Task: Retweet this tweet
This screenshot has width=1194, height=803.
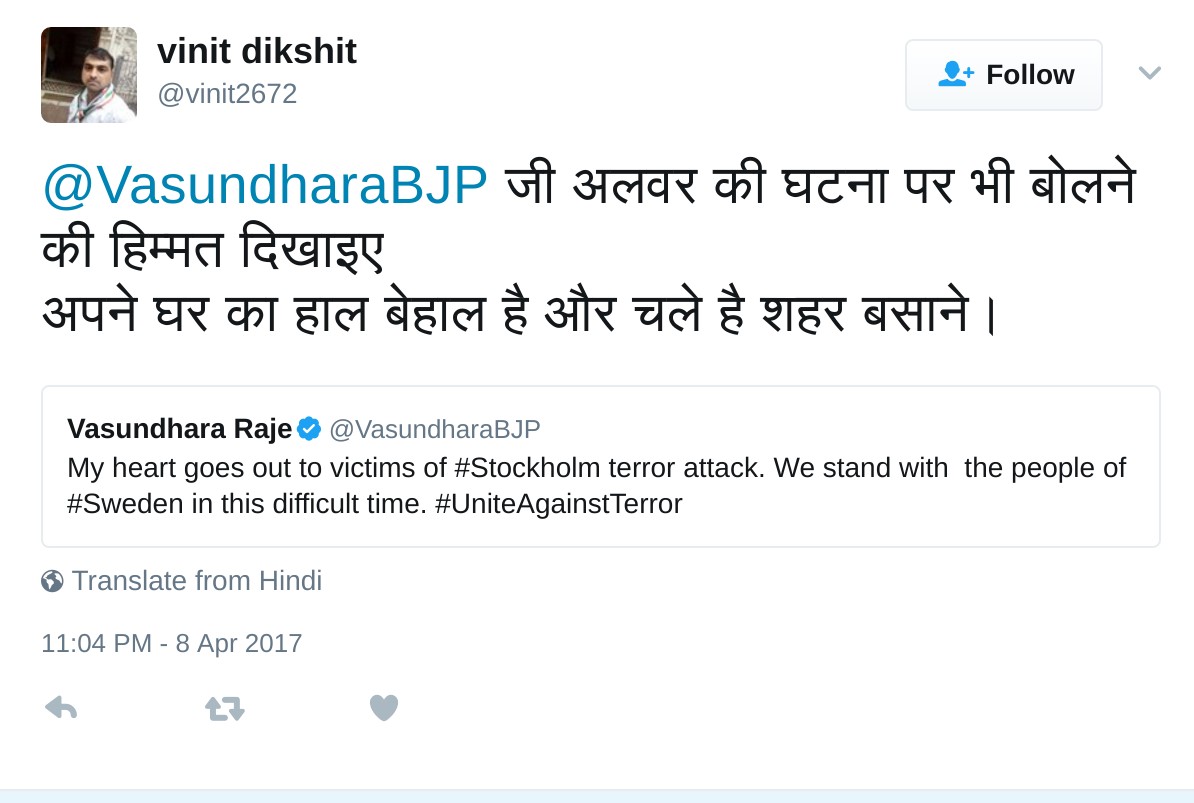Action: click(224, 709)
